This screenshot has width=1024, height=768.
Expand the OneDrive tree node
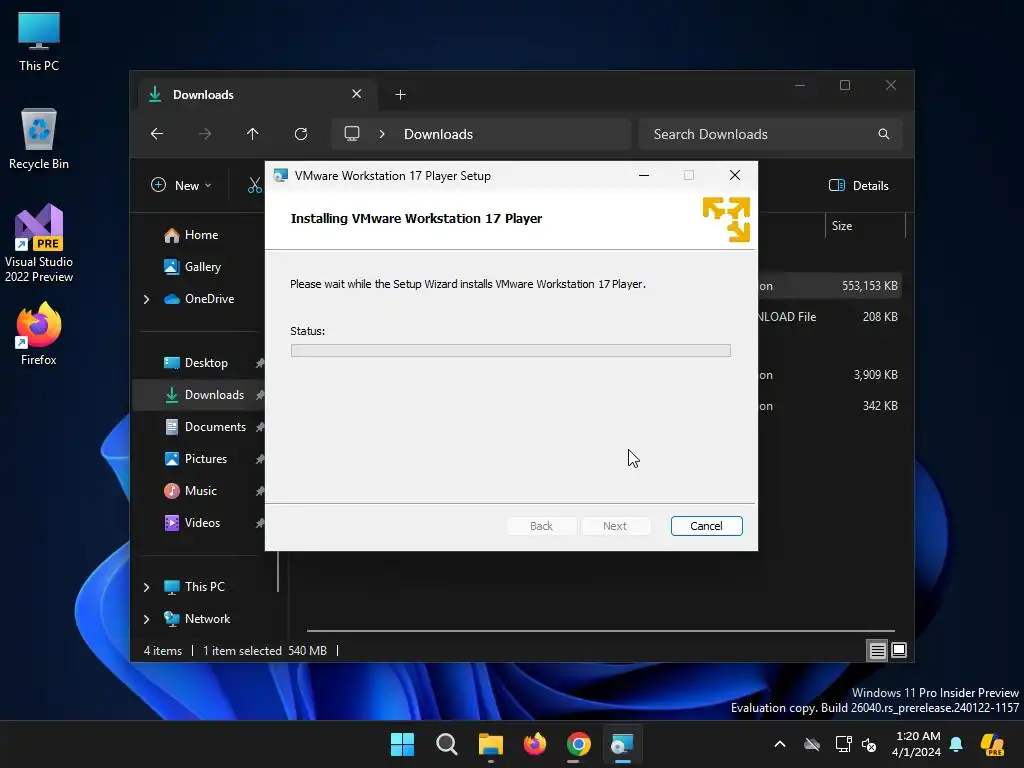pyautogui.click(x=146, y=299)
